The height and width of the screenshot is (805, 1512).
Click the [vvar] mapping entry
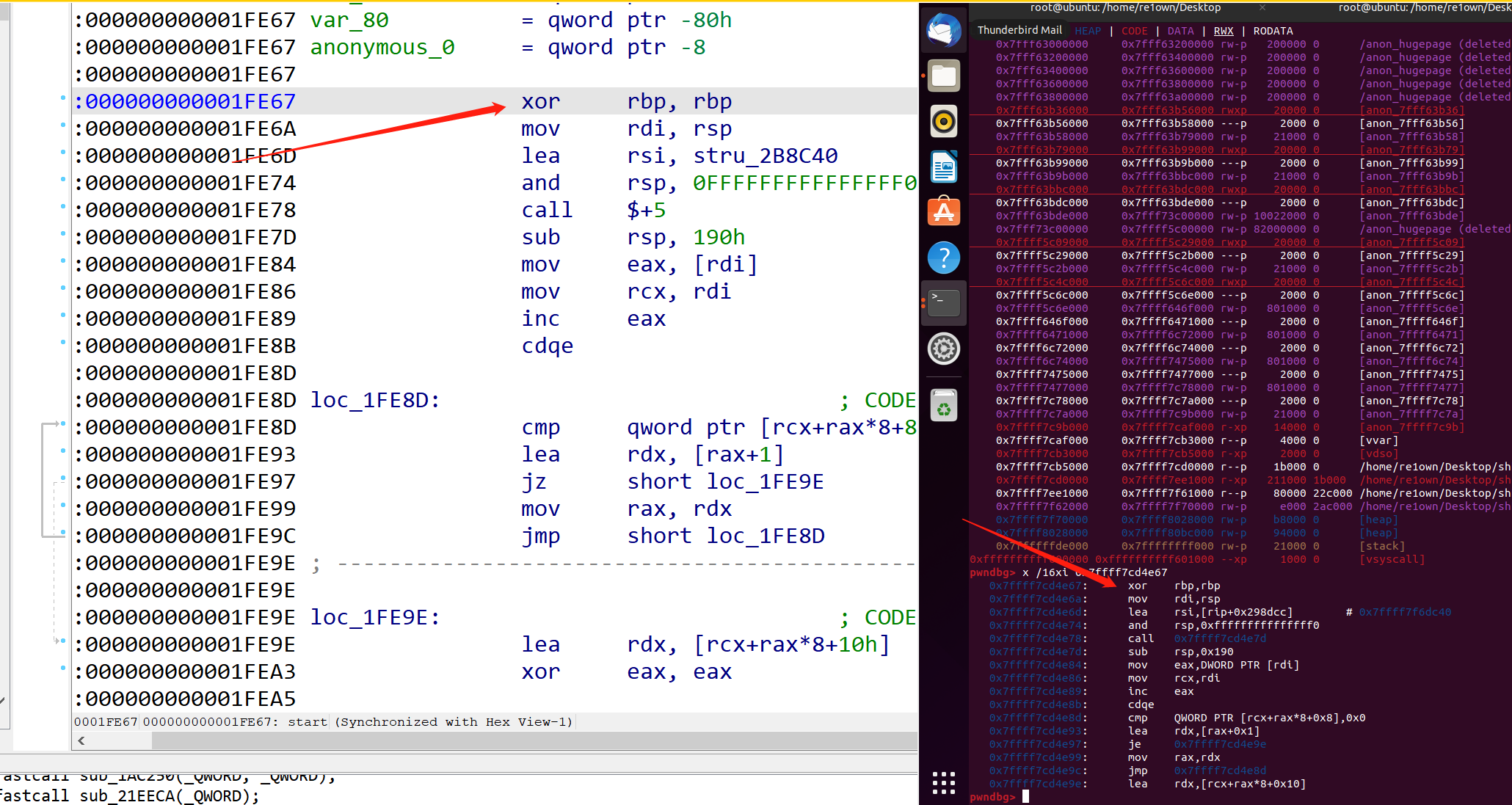[1379, 440]
